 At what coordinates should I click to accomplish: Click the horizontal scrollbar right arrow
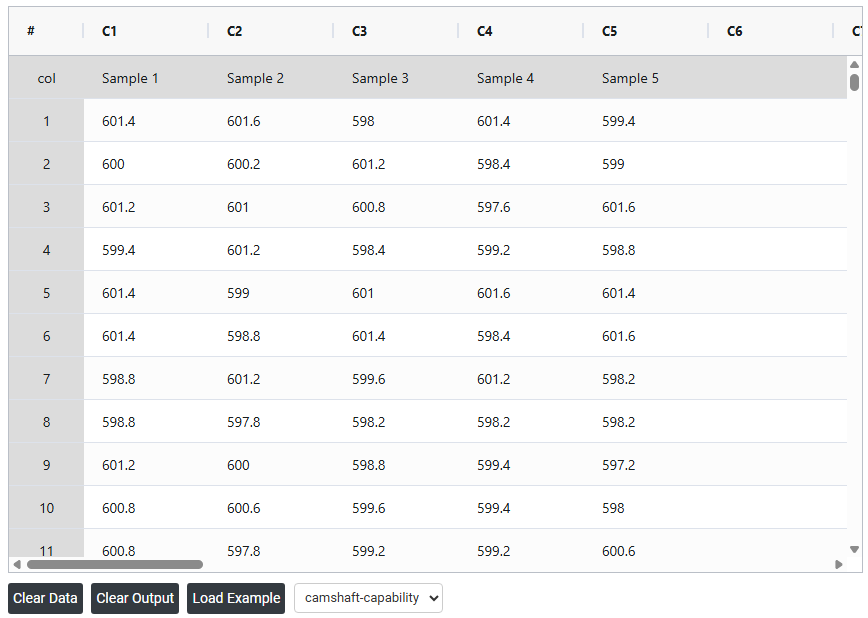[x=839, y=564]
